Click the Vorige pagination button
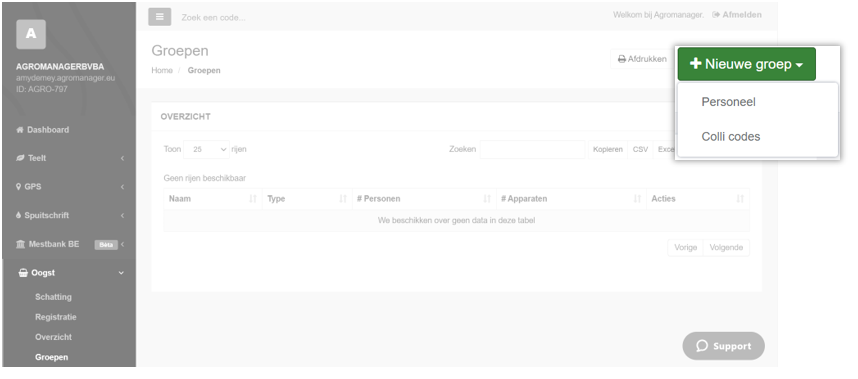Image resolution: width=858 pixels, height=379 pixels. 686,248
